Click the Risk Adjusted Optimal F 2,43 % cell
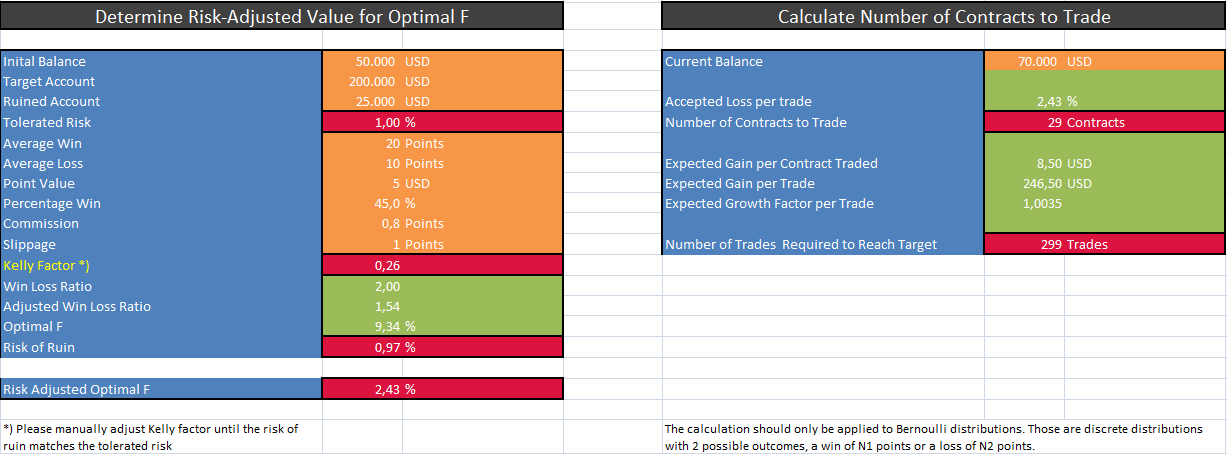Image resolution: width=1227 pixels, height=454 pixels. pyautogui.click(x=443, y=389)
